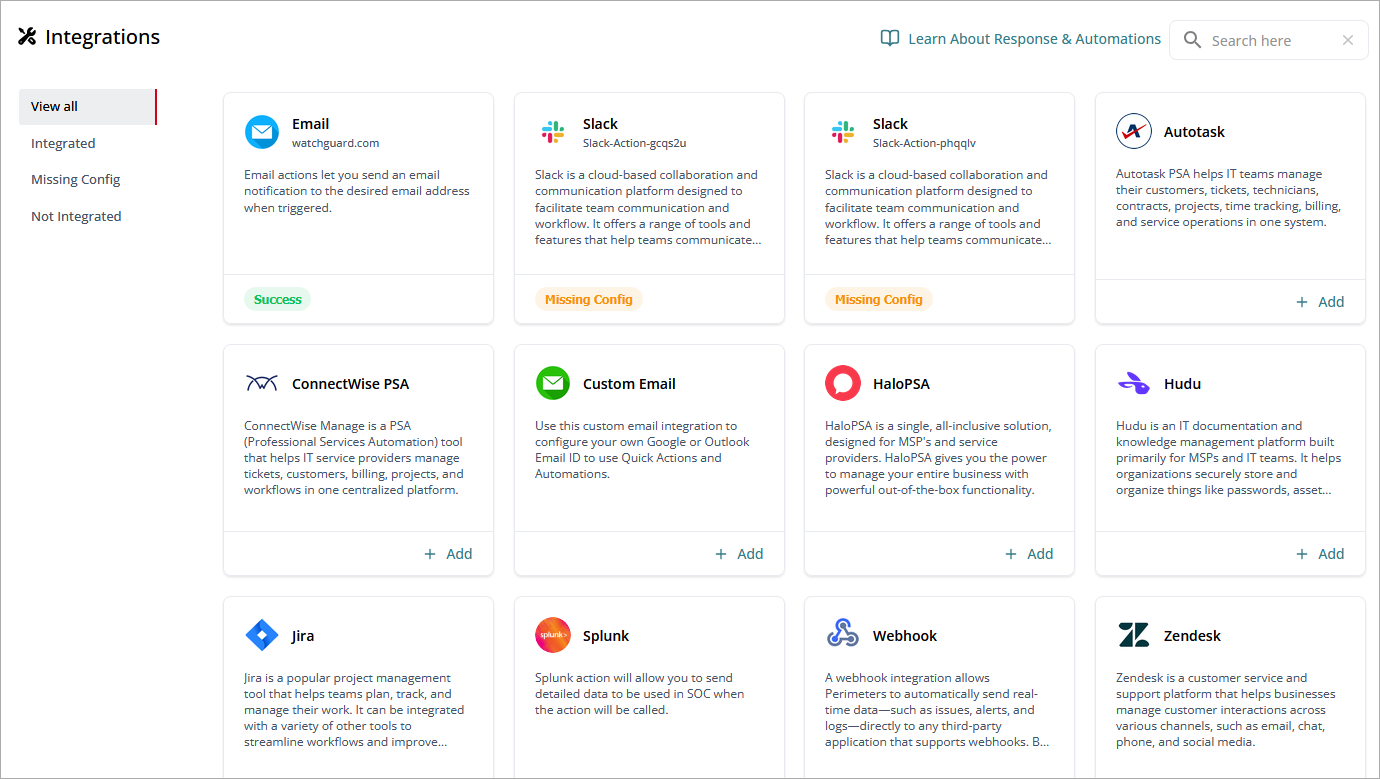Click the Webhook description text

coord(937,710)
